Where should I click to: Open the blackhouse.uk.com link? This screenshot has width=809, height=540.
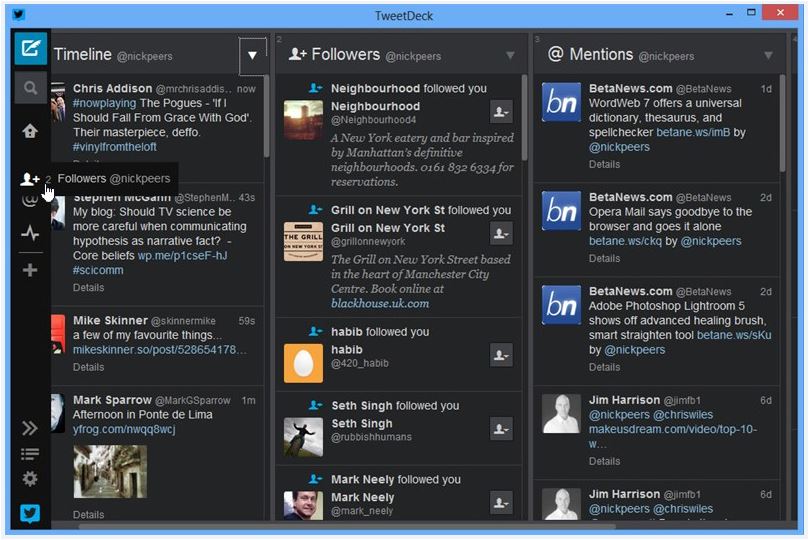point(380,304)
